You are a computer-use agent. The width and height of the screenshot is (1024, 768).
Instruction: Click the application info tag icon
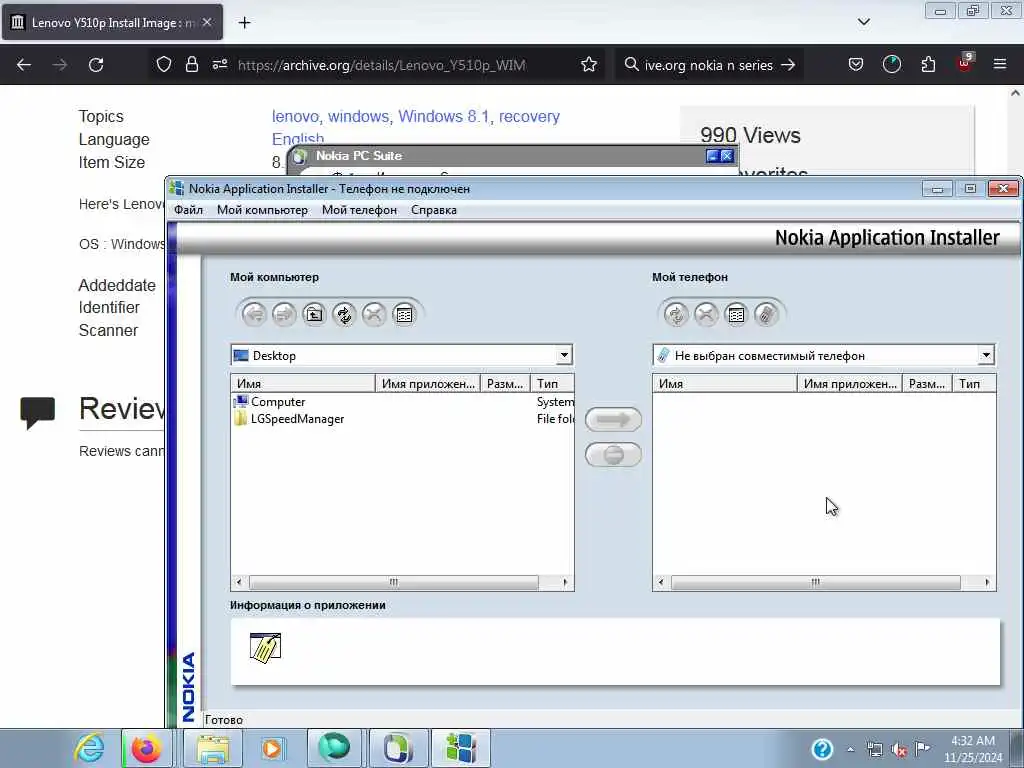pos(265,648)
